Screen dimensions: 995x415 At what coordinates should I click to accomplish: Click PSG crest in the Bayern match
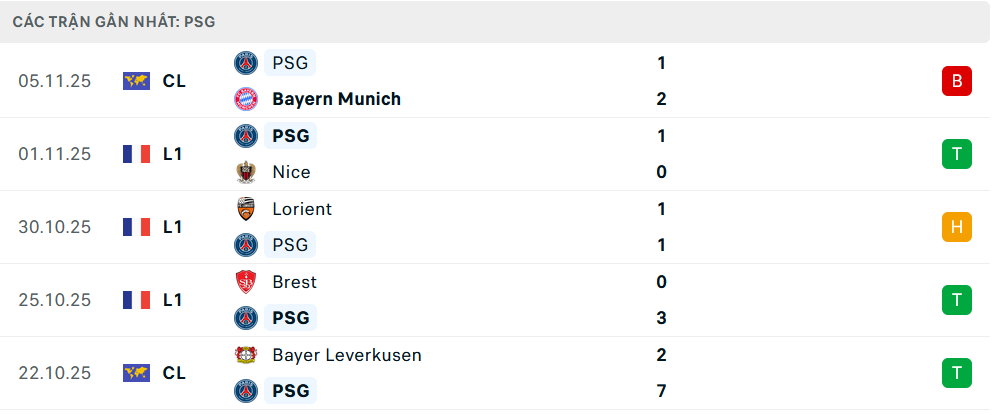245,63
